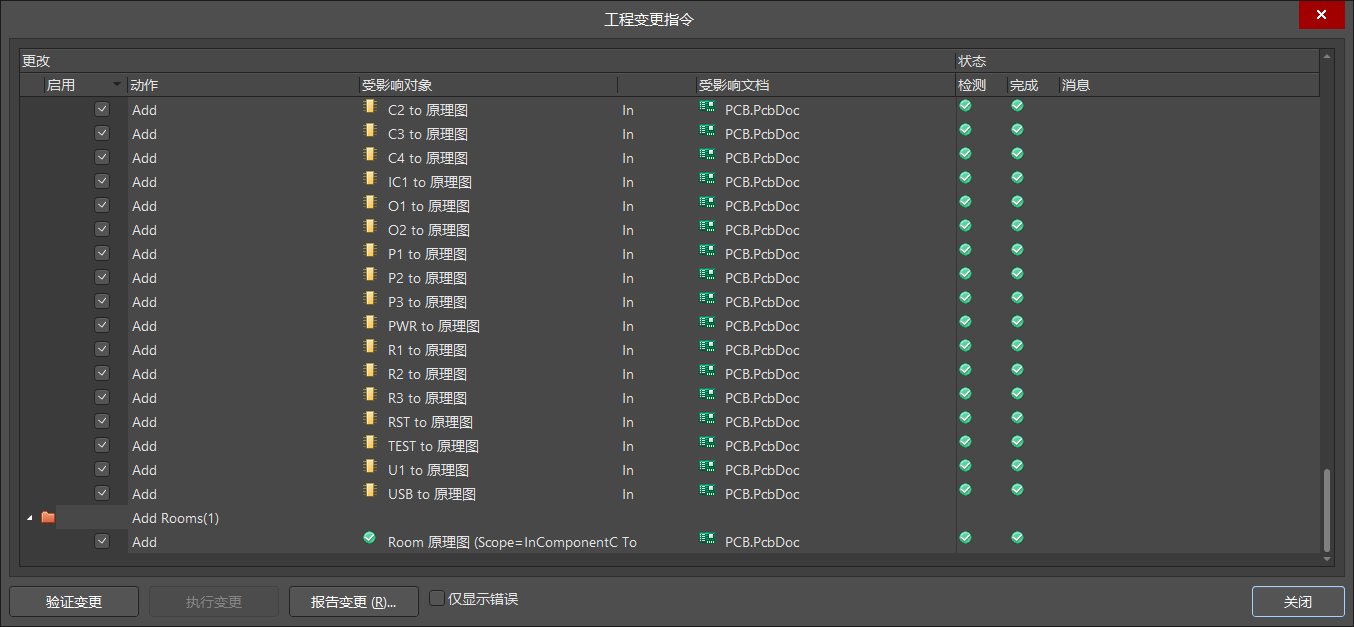This screenshot has width=1354, height=627.
Task: Click the PCB.PcbDoc icon on the Room row
Action: pos(707,537)
